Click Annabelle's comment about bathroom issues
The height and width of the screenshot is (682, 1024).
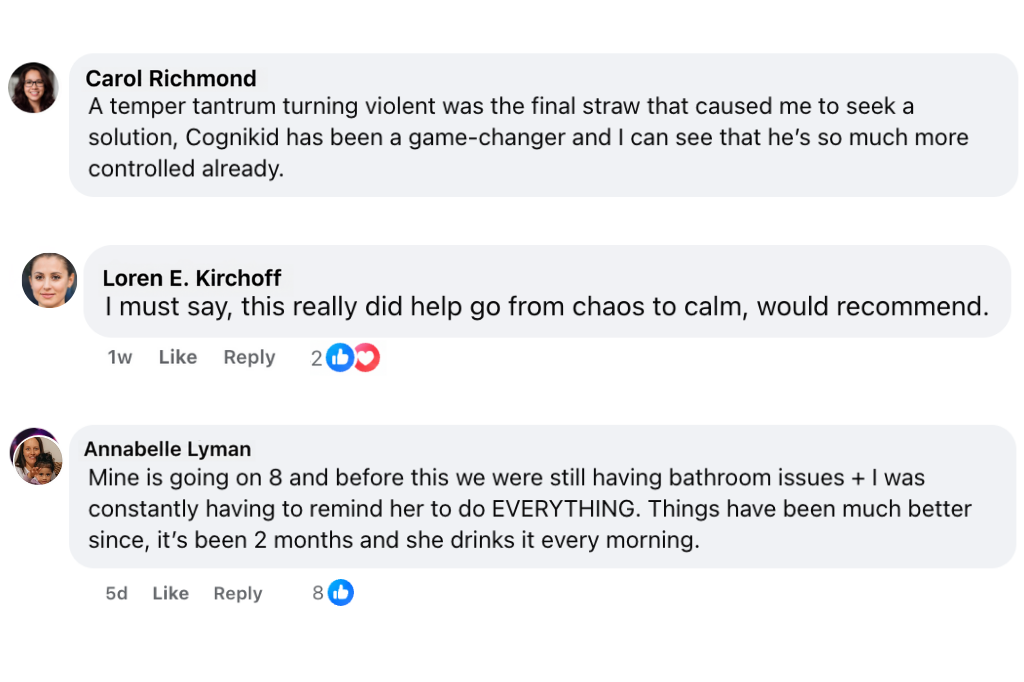pyautogui.click(x=530, y=508)
